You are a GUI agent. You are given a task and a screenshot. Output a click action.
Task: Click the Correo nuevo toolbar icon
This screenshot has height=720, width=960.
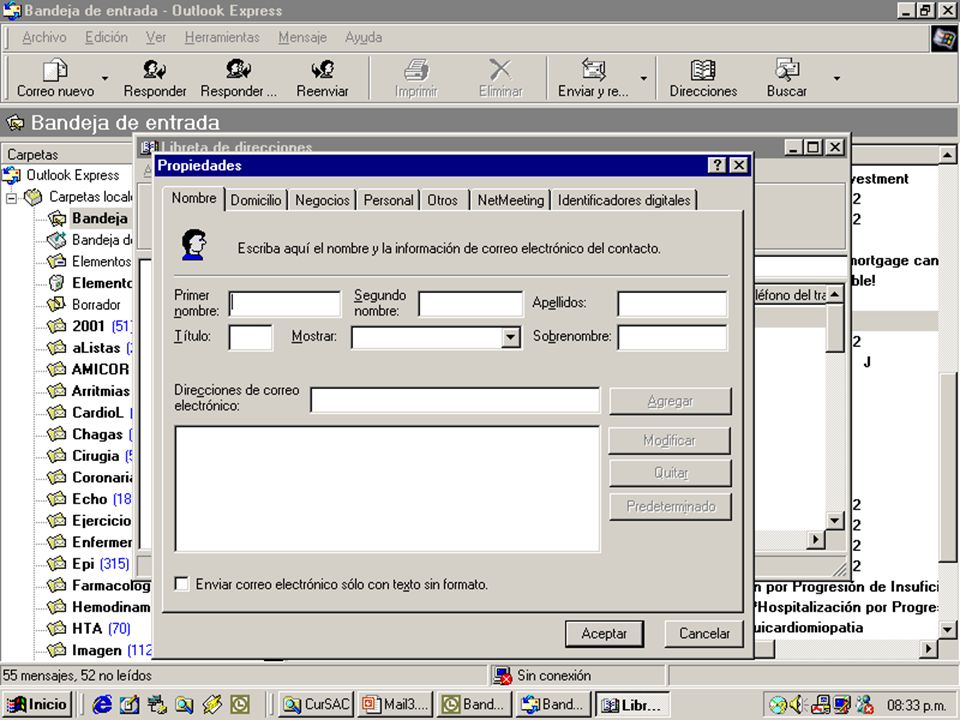(54, 70)
